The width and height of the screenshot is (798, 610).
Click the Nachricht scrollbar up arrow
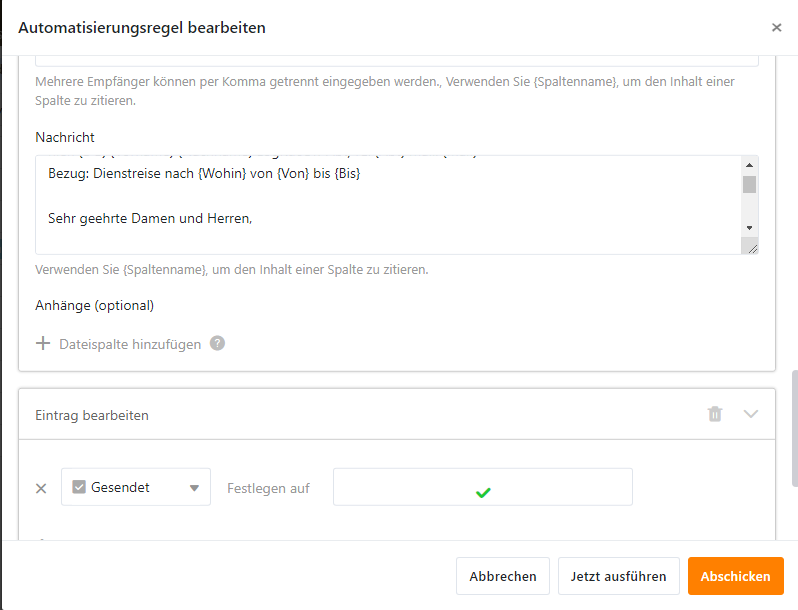(749, 165)
